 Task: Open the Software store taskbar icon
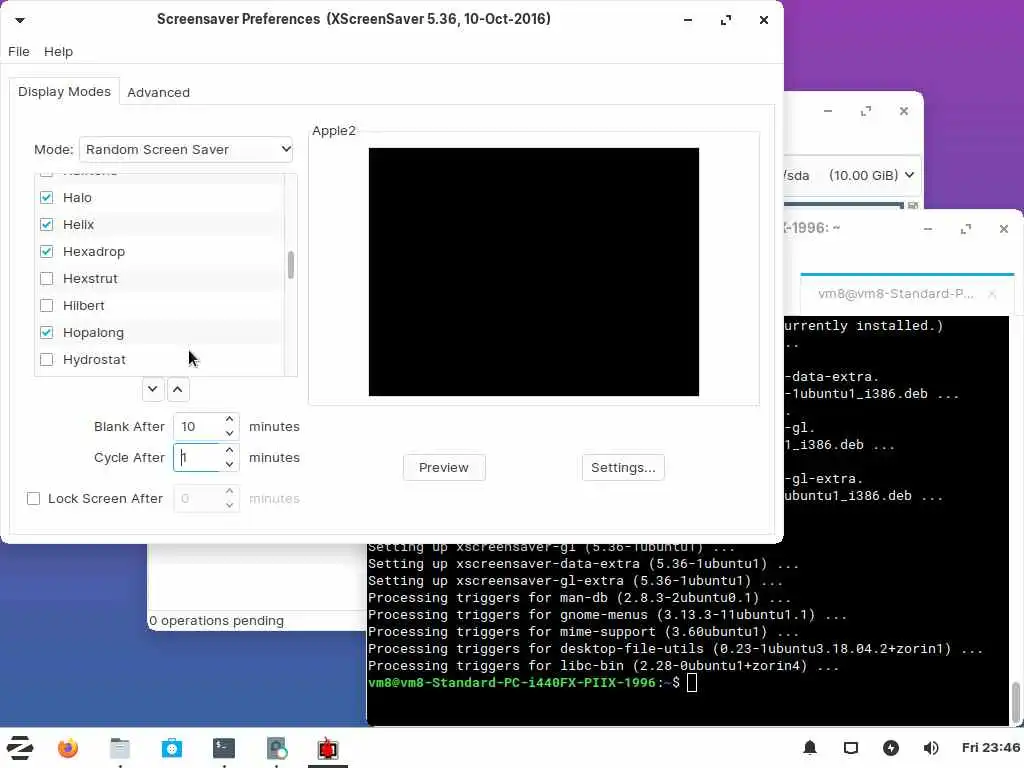(x=172, y=748)
